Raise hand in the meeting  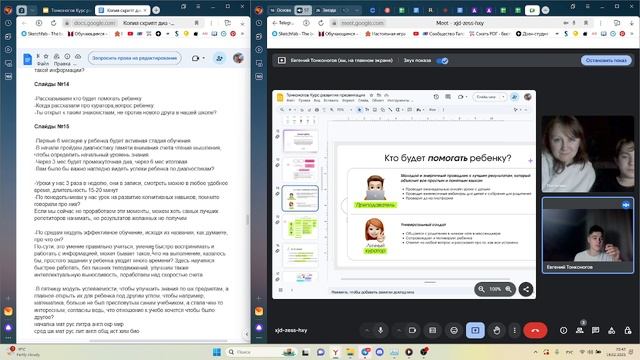tap(496, 330)
